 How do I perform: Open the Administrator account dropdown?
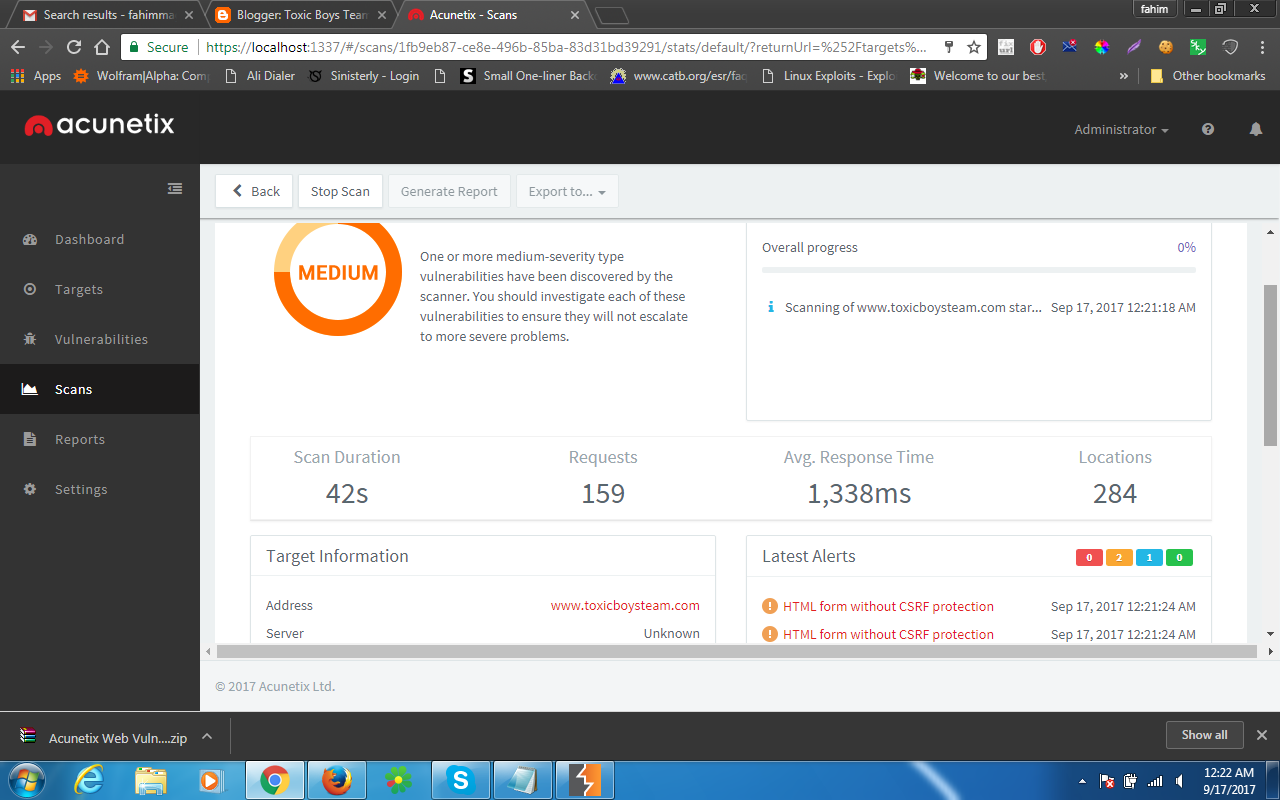click(1121, 129)
